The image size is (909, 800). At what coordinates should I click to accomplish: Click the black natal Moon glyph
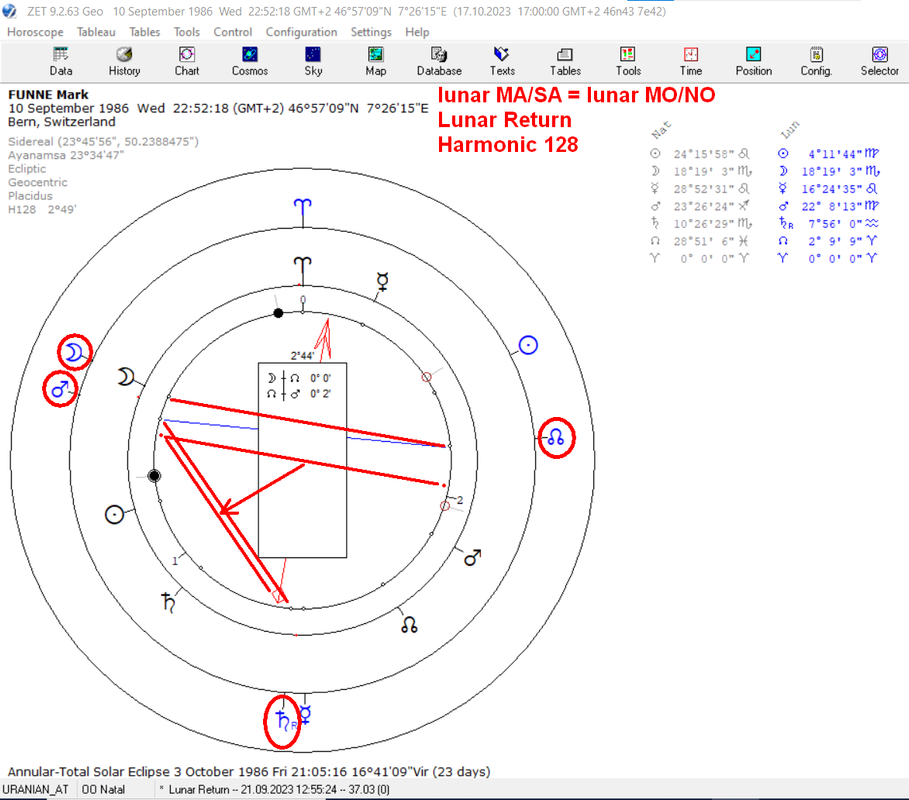(x=126, y=377)
